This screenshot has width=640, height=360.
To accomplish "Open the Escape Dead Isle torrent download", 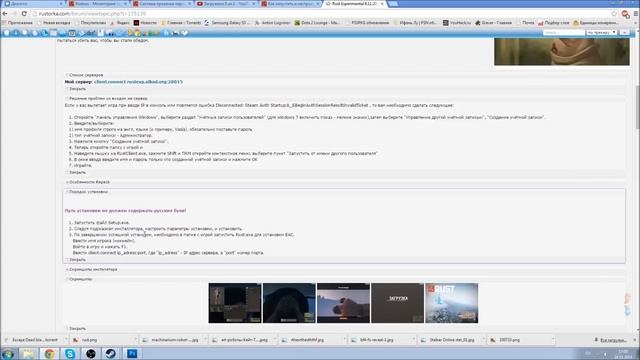I will pyautogui.click(x=32, y=340).
